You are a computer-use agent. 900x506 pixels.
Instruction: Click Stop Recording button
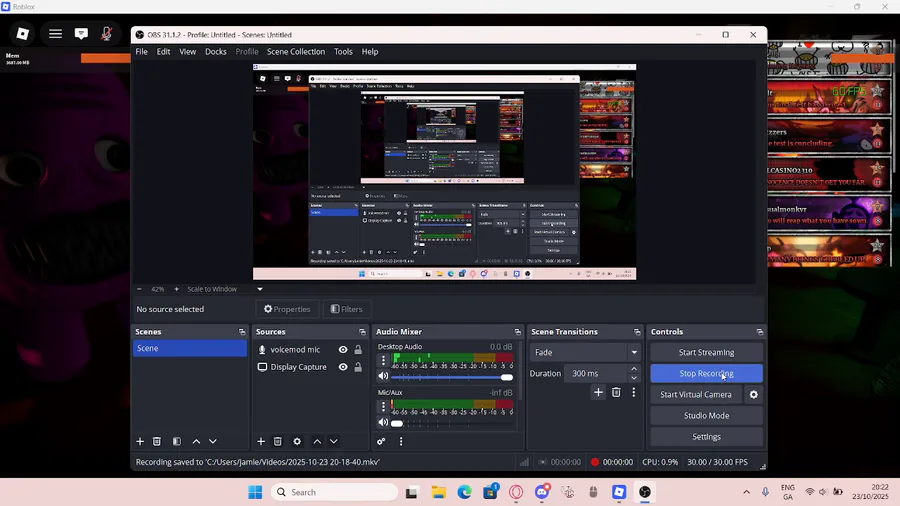click(x=707, y=373)
